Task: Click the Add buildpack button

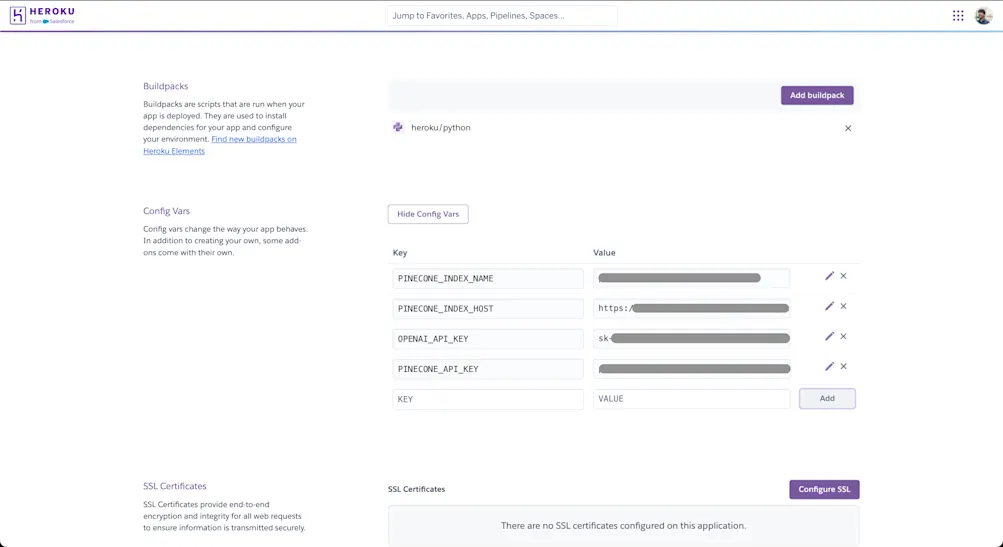Action: [817, 95]
